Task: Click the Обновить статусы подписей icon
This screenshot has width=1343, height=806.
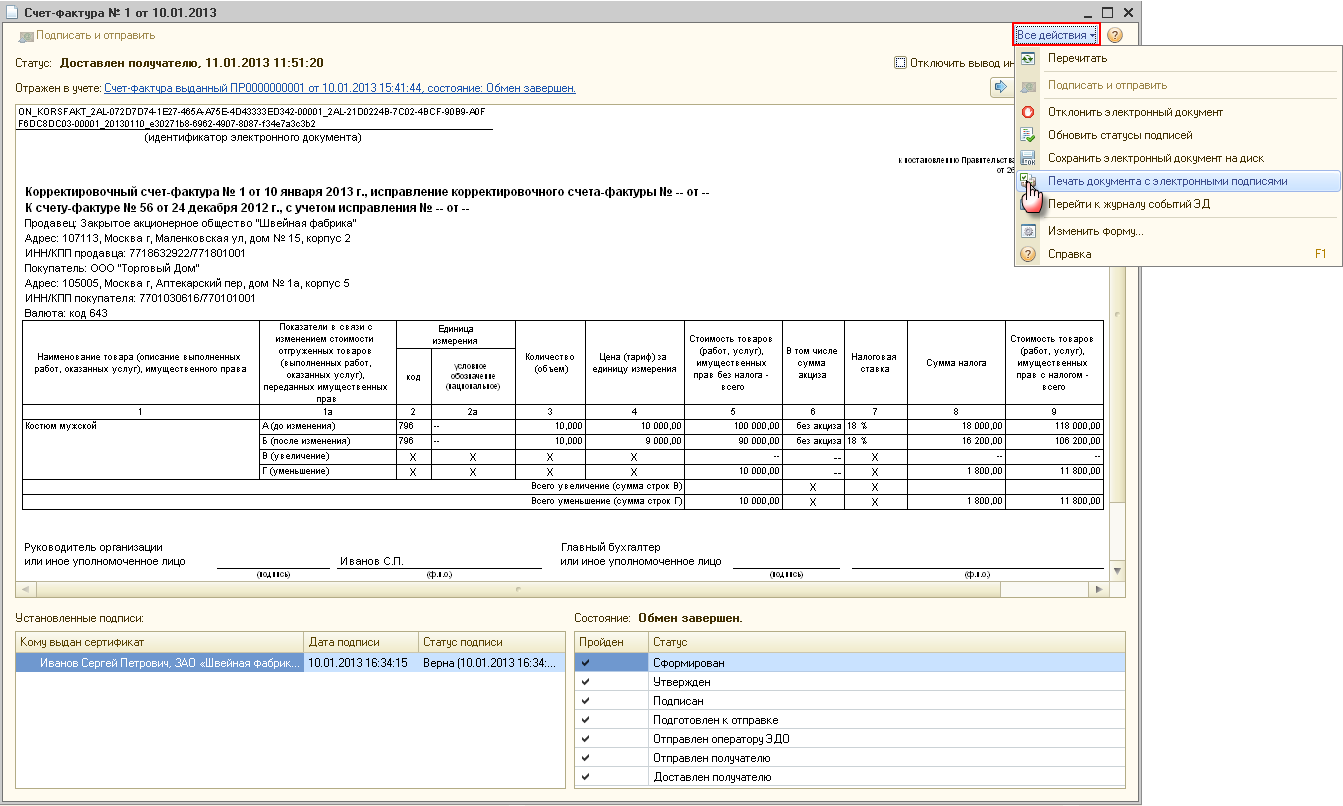Action: 1027,135
